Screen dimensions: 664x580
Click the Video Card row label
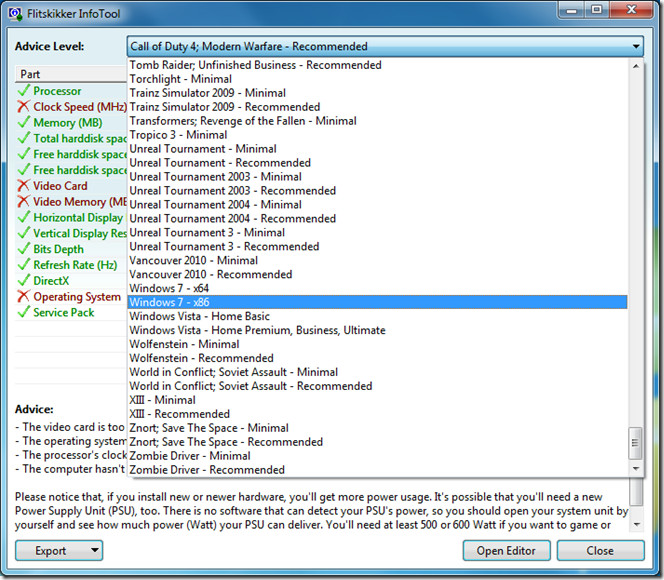point(60,186)
